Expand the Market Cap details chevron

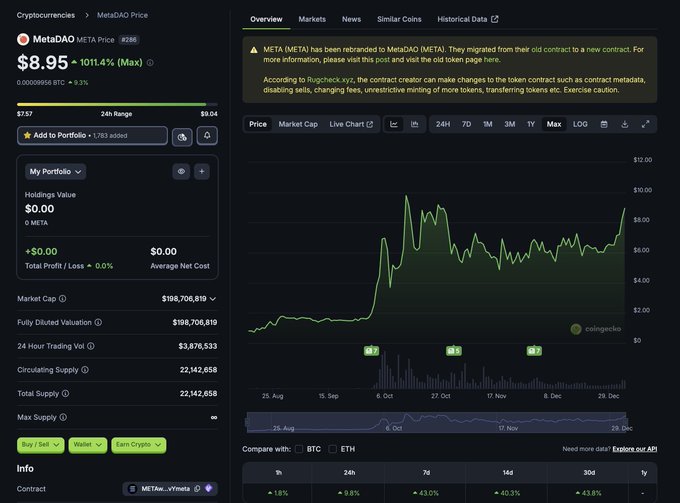(213, 299)
